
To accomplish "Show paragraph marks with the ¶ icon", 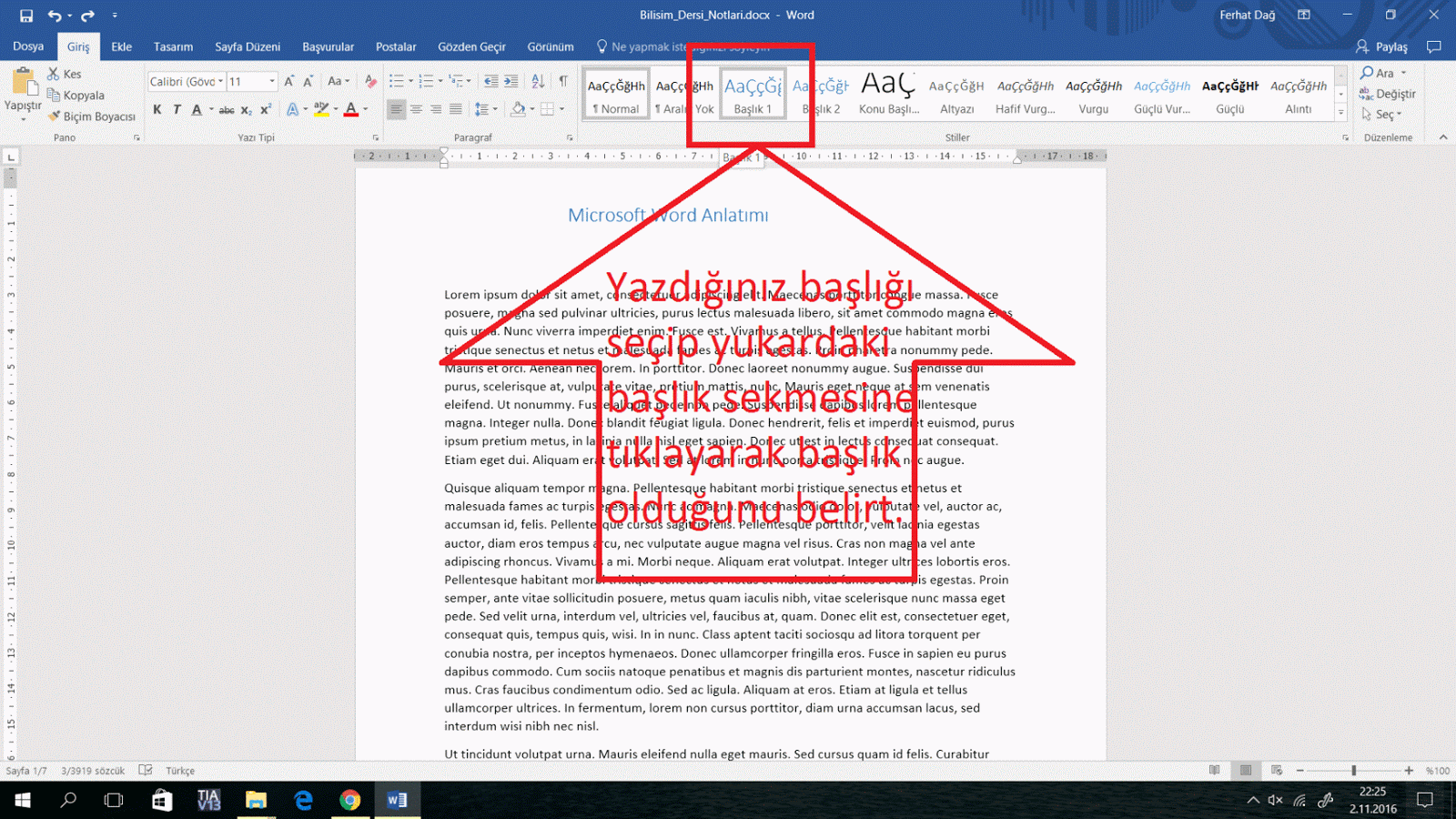I will tap(561, 81).
